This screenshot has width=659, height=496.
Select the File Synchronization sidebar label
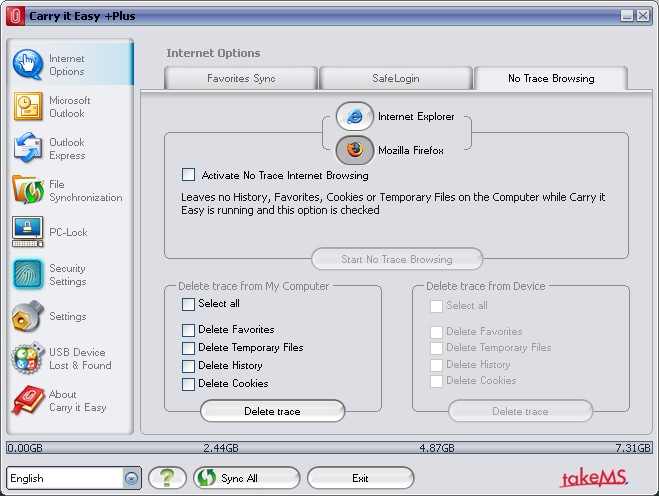pos(86,190)
